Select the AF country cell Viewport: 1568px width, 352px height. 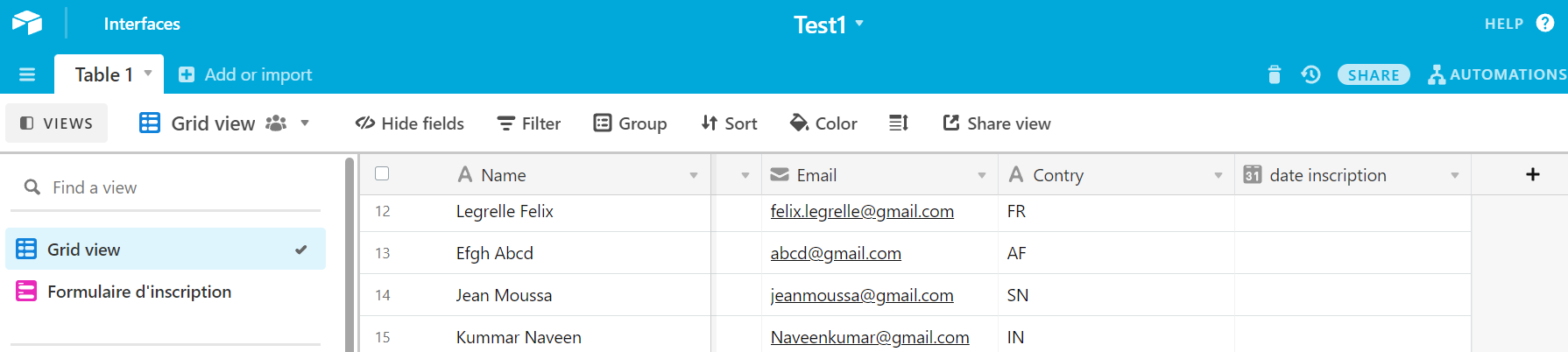[1116, 253]
